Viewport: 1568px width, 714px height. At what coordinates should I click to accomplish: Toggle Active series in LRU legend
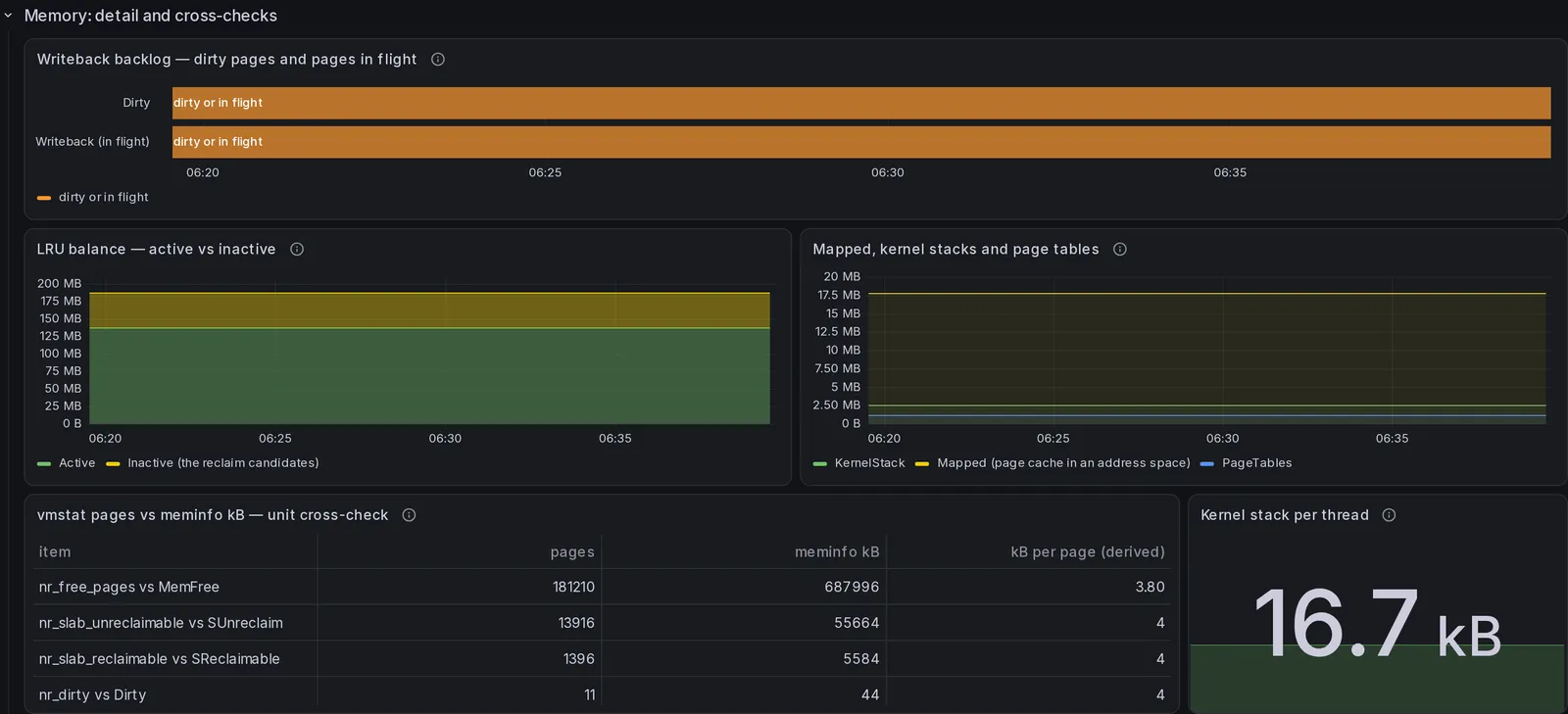coord(76,462)
